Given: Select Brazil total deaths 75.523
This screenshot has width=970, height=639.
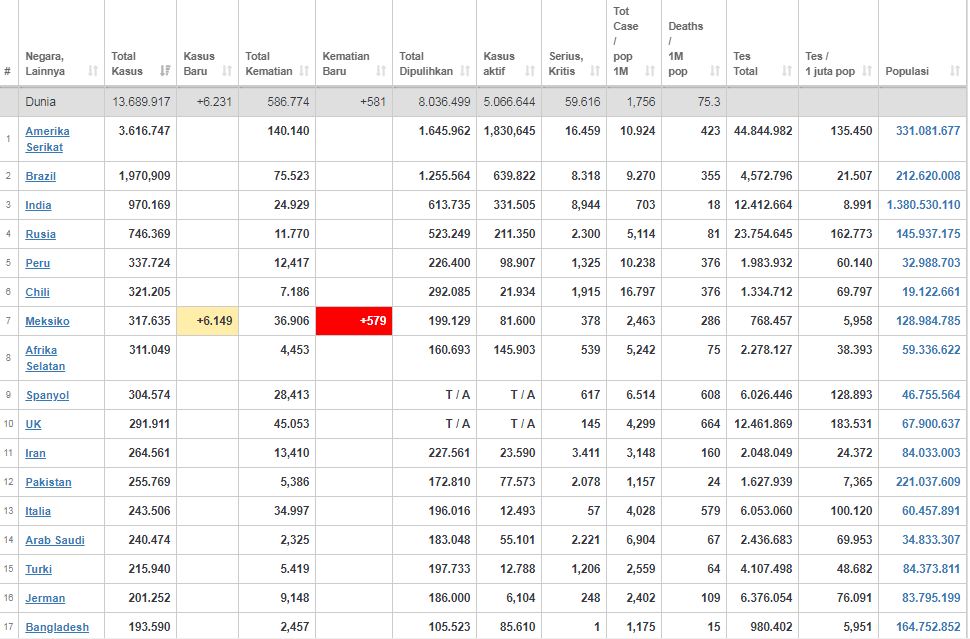Looking at the screenshot, I should pyautogui.click(x=291, y=176).
